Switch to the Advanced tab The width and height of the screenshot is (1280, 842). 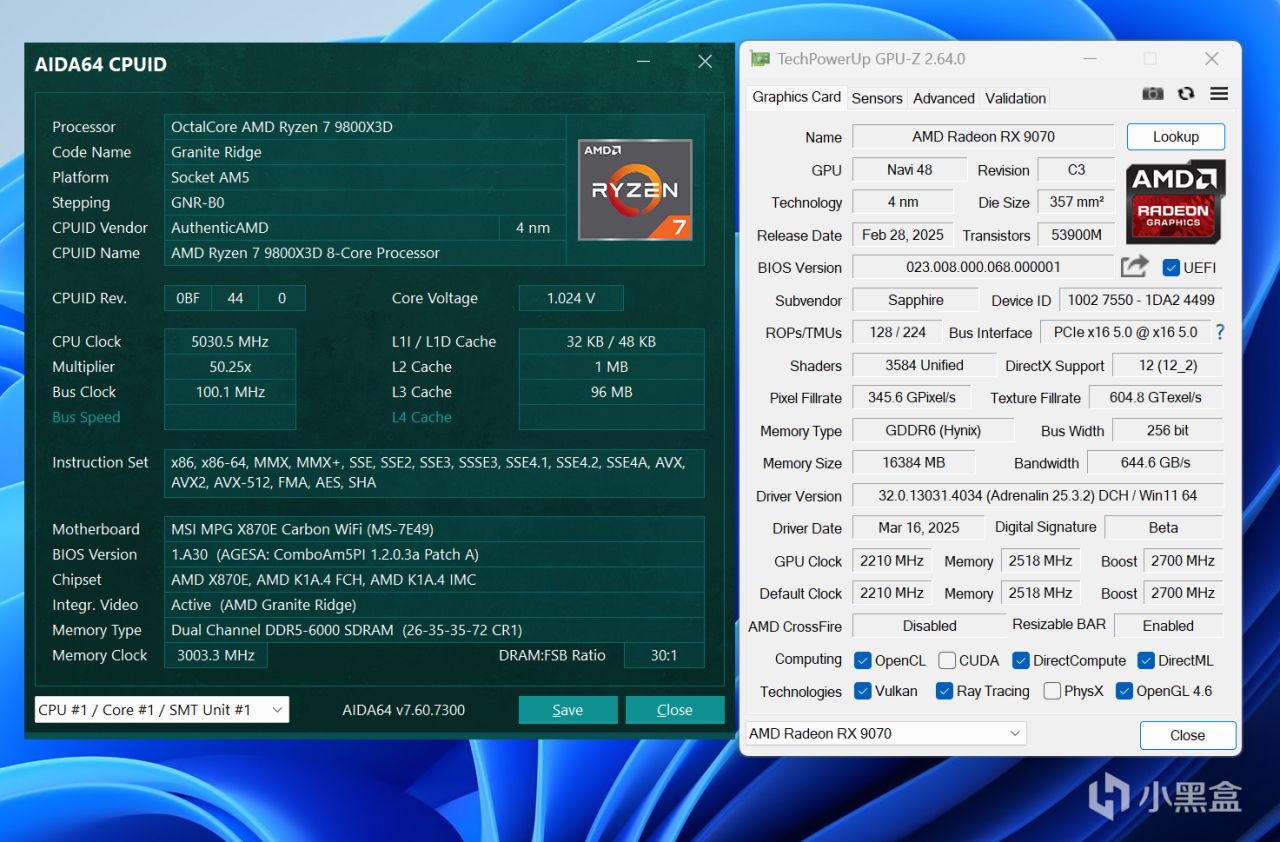pyautogui.click(x=943, y=98)
